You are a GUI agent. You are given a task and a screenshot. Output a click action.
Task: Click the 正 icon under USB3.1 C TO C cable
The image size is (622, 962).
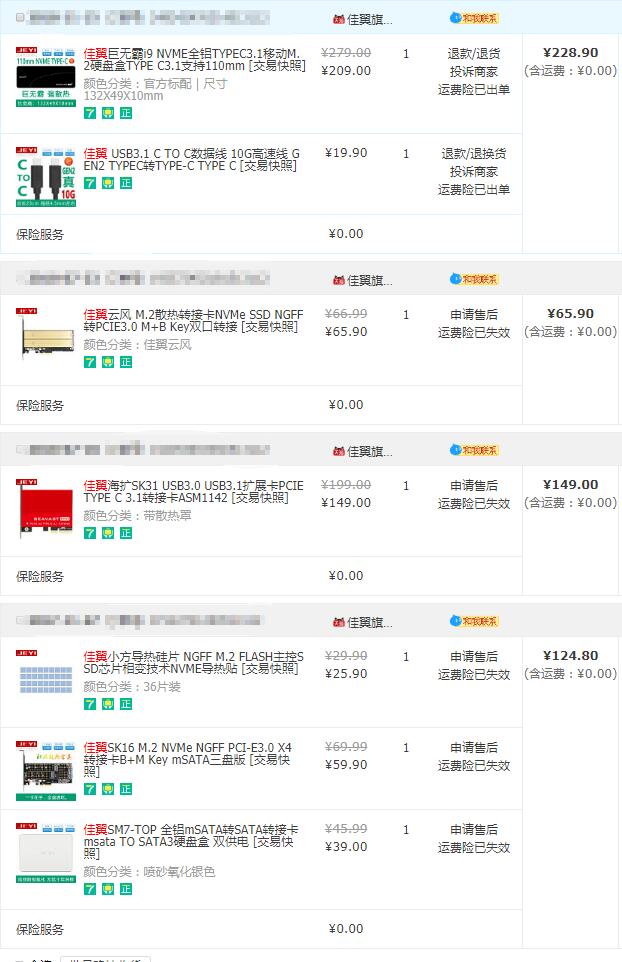click(x=126, y=183)
